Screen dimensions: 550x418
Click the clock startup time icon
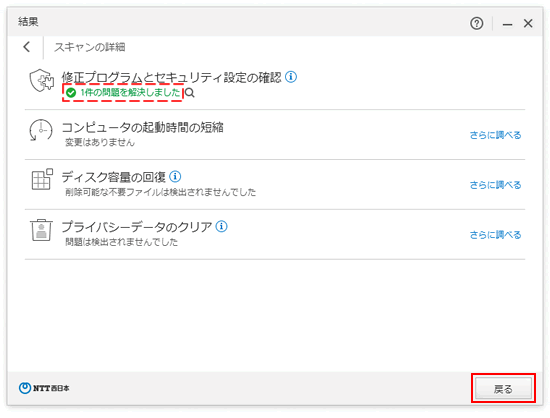click(41, 130)
